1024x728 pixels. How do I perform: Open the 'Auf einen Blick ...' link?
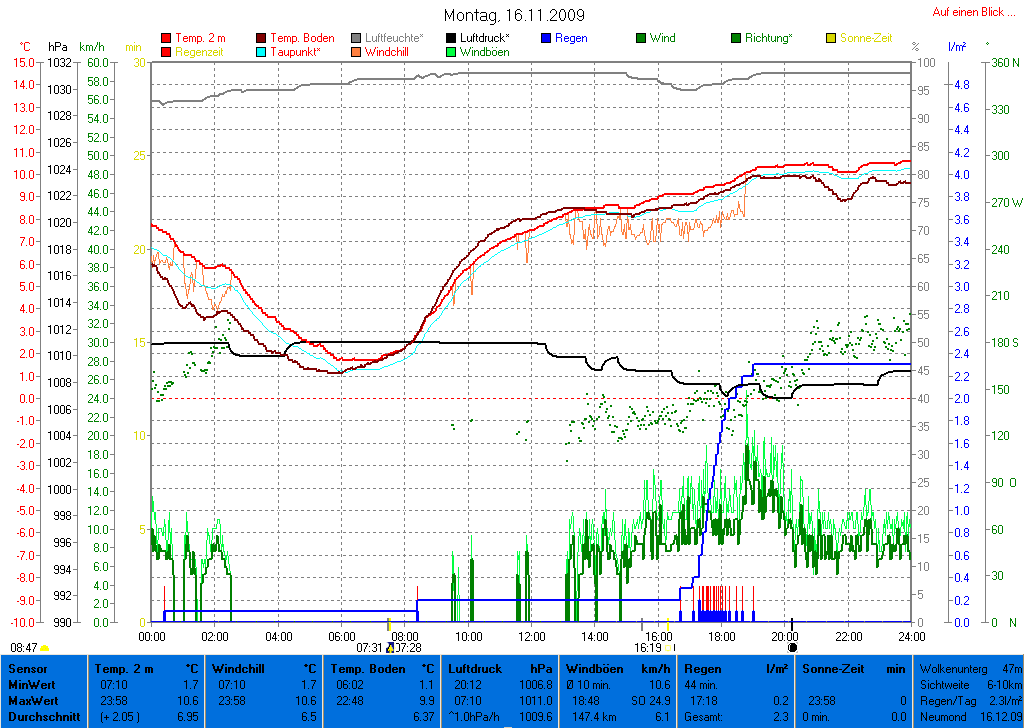click(x=969, y=12)
